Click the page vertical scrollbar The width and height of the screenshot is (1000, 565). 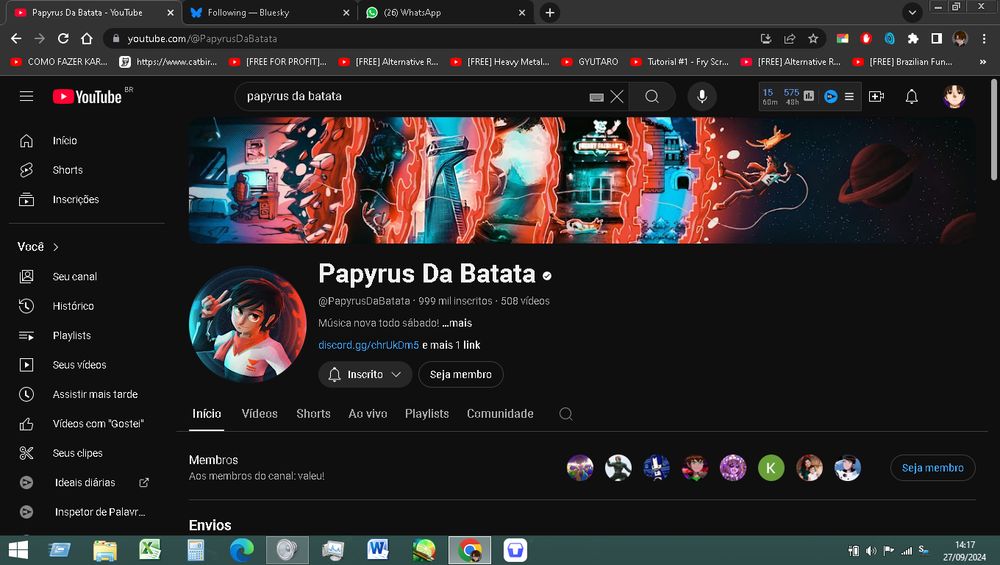(994, 129)
